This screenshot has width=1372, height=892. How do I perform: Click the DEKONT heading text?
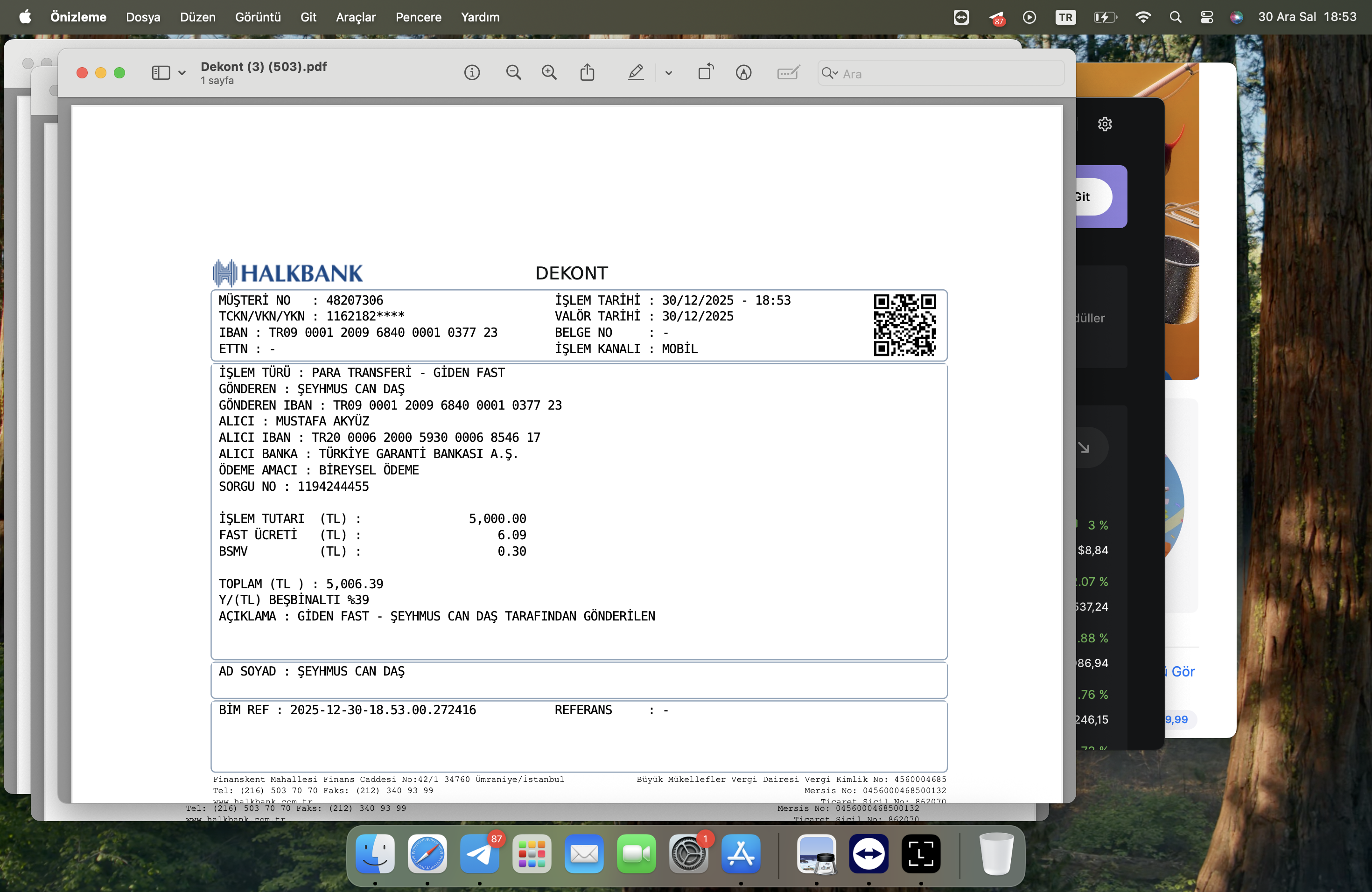pyautogui.click(x=571, y=273)
